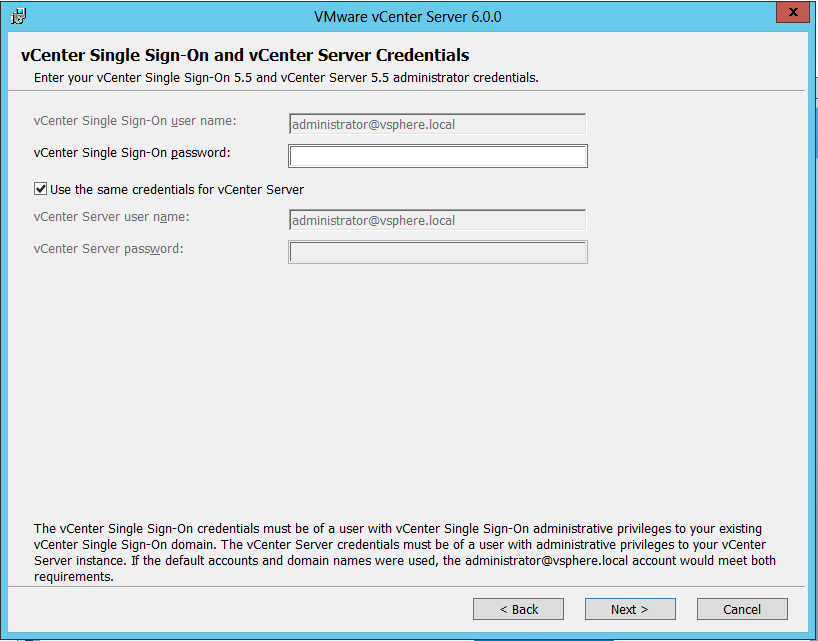Cancel the vCenter Server installation
The image size is (818, 641).
pyautogui.click(x=742, y=609)
